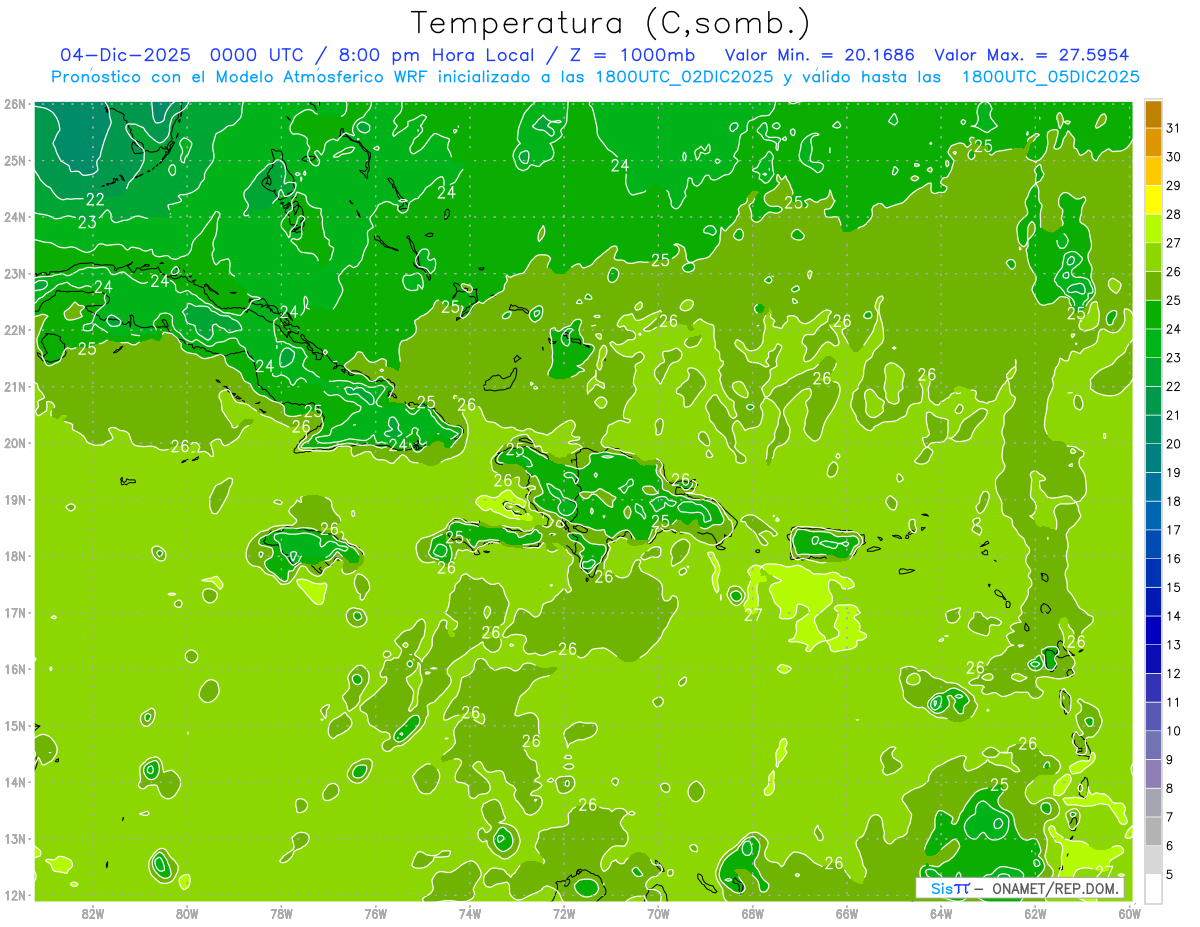
Task: Click the '17N' latitude axis label
Action: pyautogui.click(x=14, y=612)
